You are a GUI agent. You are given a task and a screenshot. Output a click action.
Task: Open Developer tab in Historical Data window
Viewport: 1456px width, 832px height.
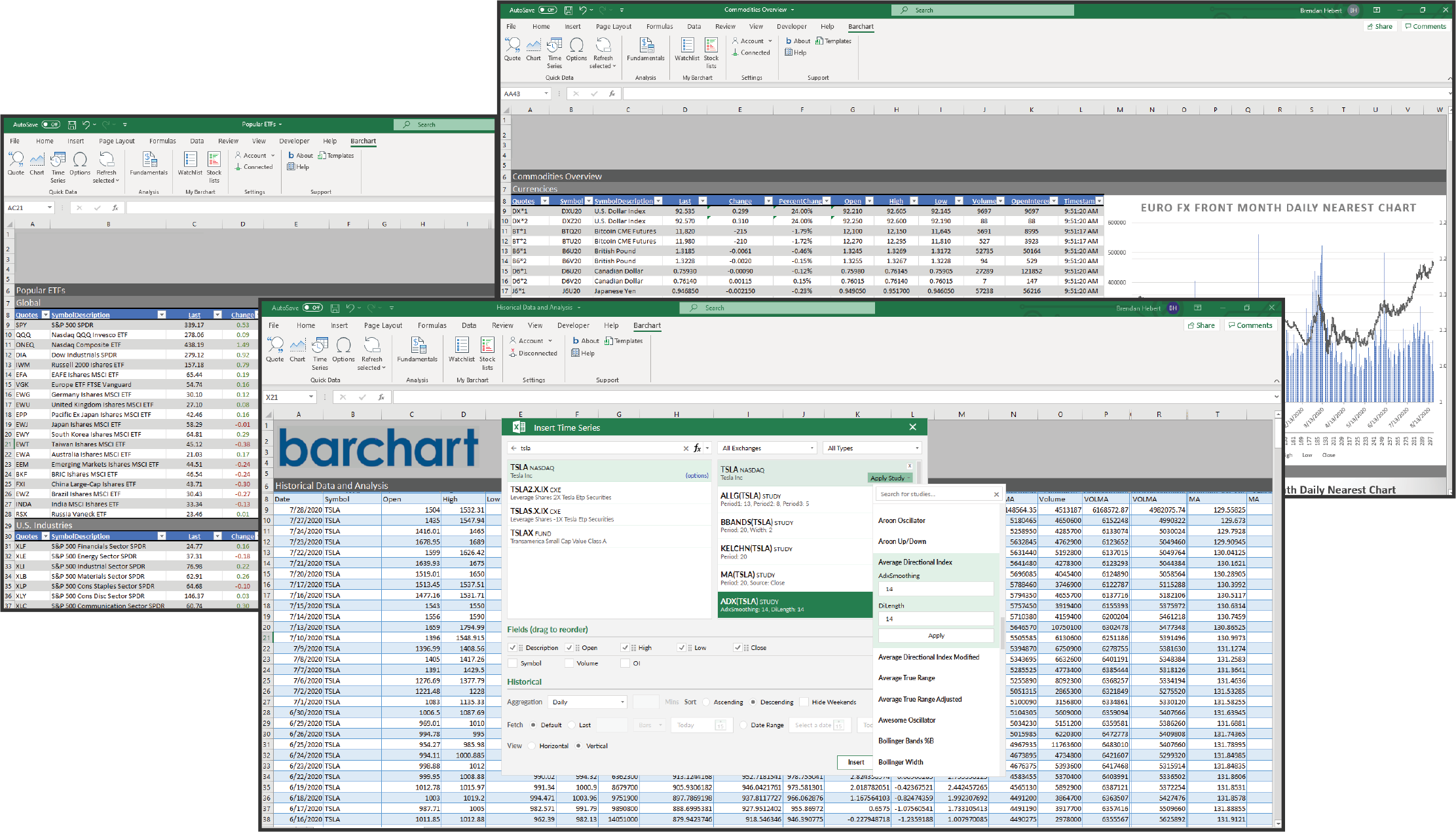pyautogui.click(x=573, y=325)
